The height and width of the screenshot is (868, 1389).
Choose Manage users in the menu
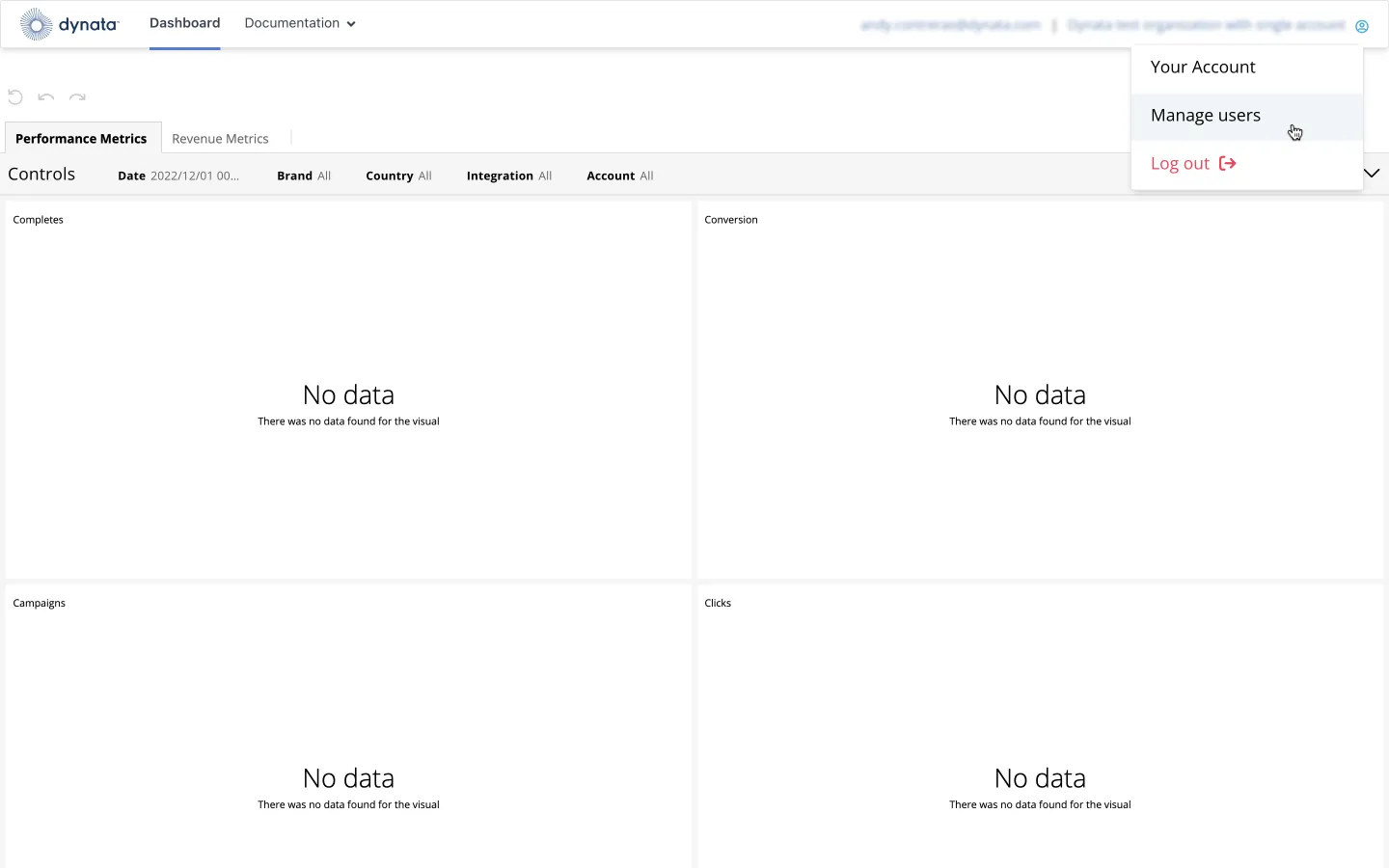point(1205,116)
